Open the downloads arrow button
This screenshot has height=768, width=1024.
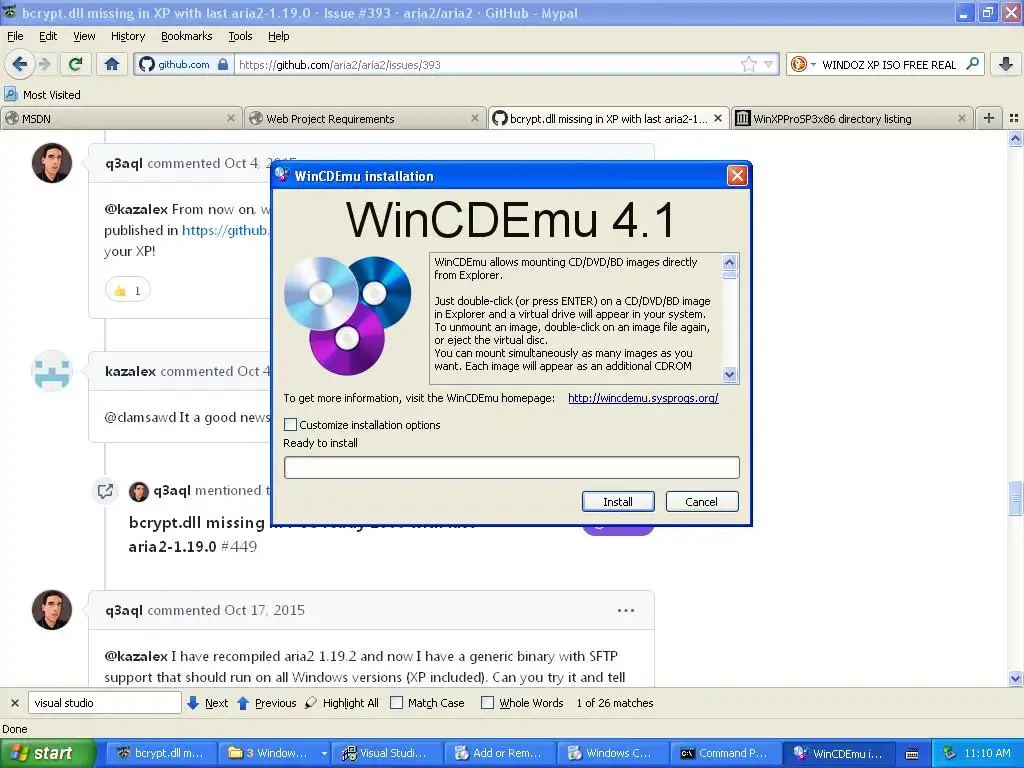click(x=1006, y=64)
